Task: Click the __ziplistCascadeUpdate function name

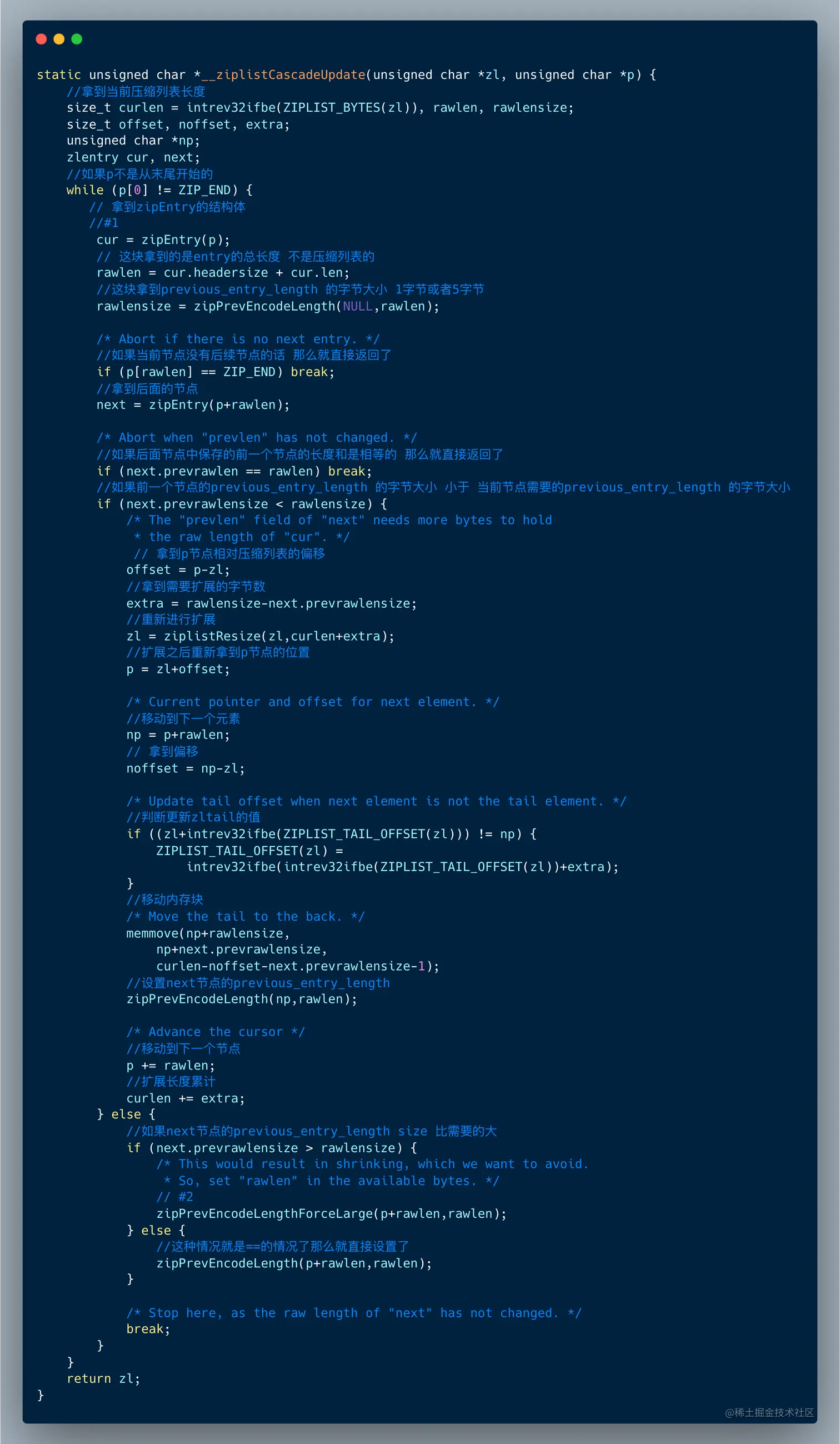Action: 284,75
